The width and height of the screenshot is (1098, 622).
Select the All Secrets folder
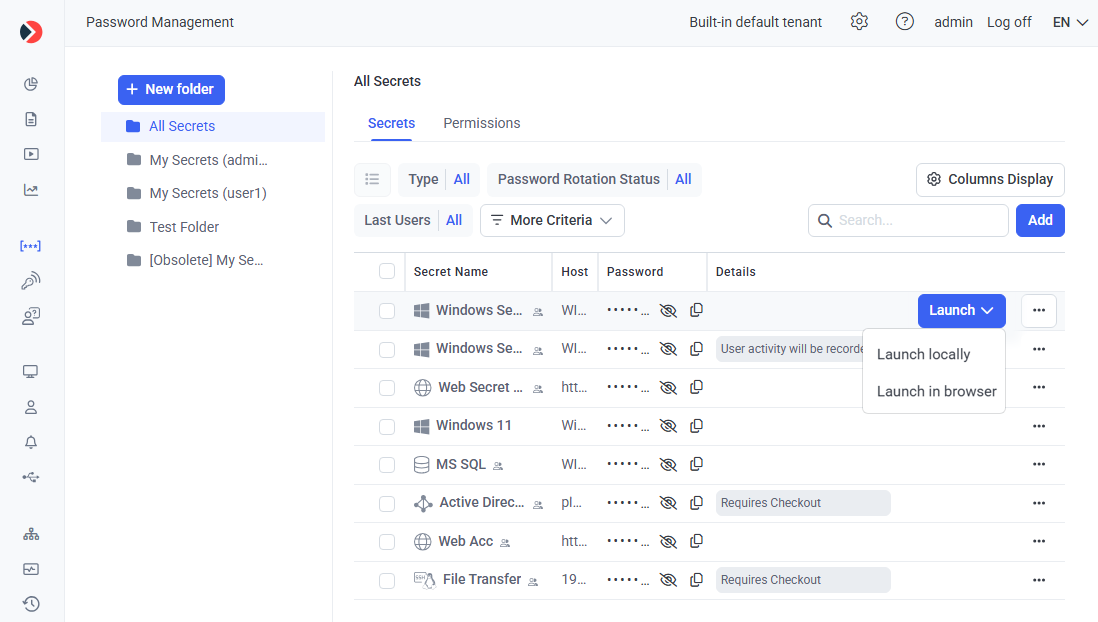point(213,126)
